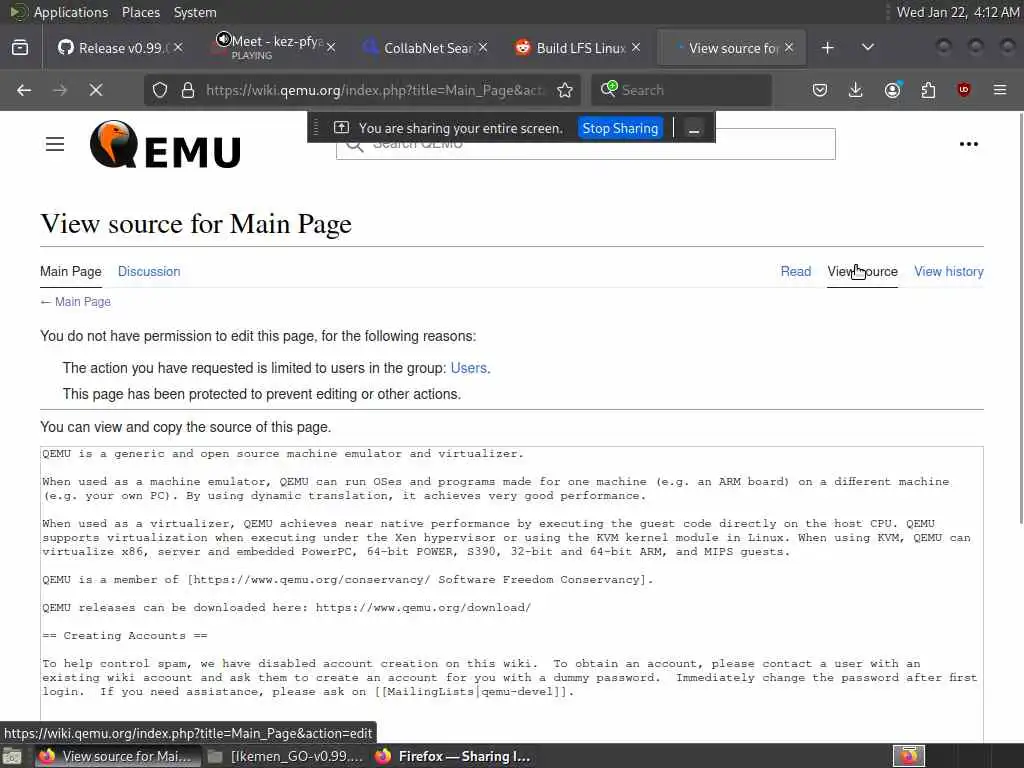Image resolution: width=1024 pixels, height=768 pixels.
Task: Open a new browser tab
Action: [x=827, y=48]
